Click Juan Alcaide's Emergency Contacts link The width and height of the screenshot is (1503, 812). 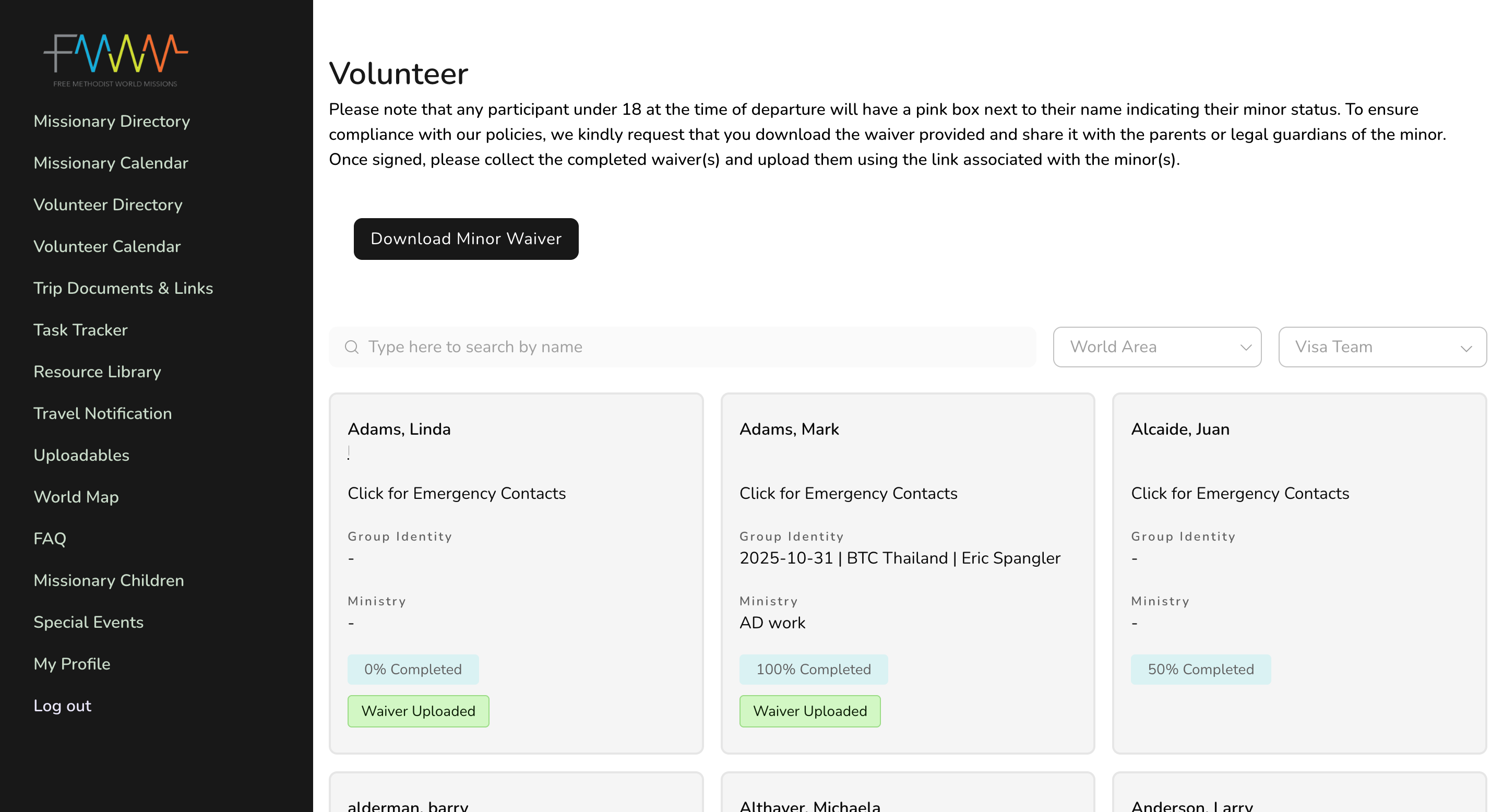click(x=1239, y=494)
